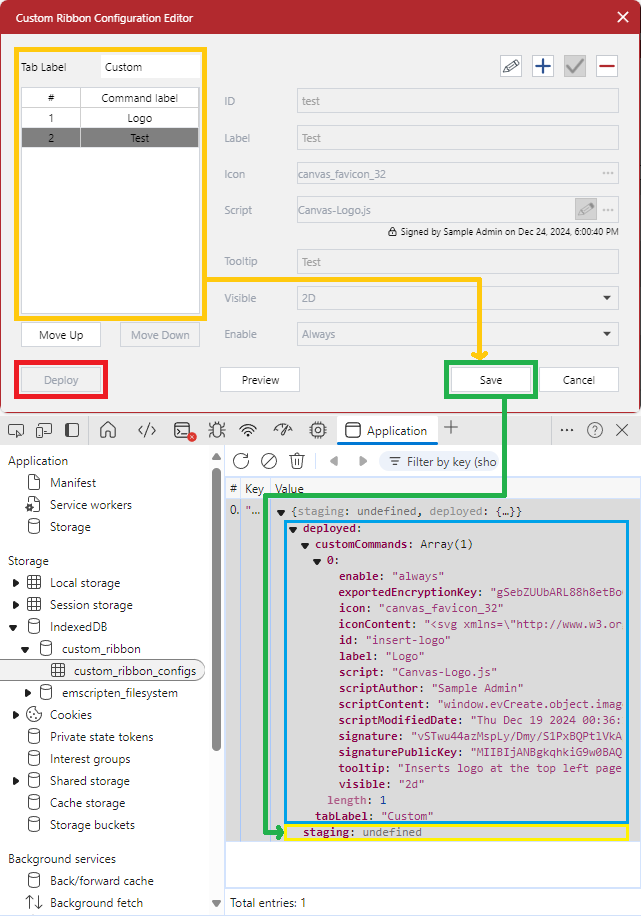Click the trash delete-entry icon
Image resolution: width=641 pixels, height=916 pixels.
[x=297, y=461]
